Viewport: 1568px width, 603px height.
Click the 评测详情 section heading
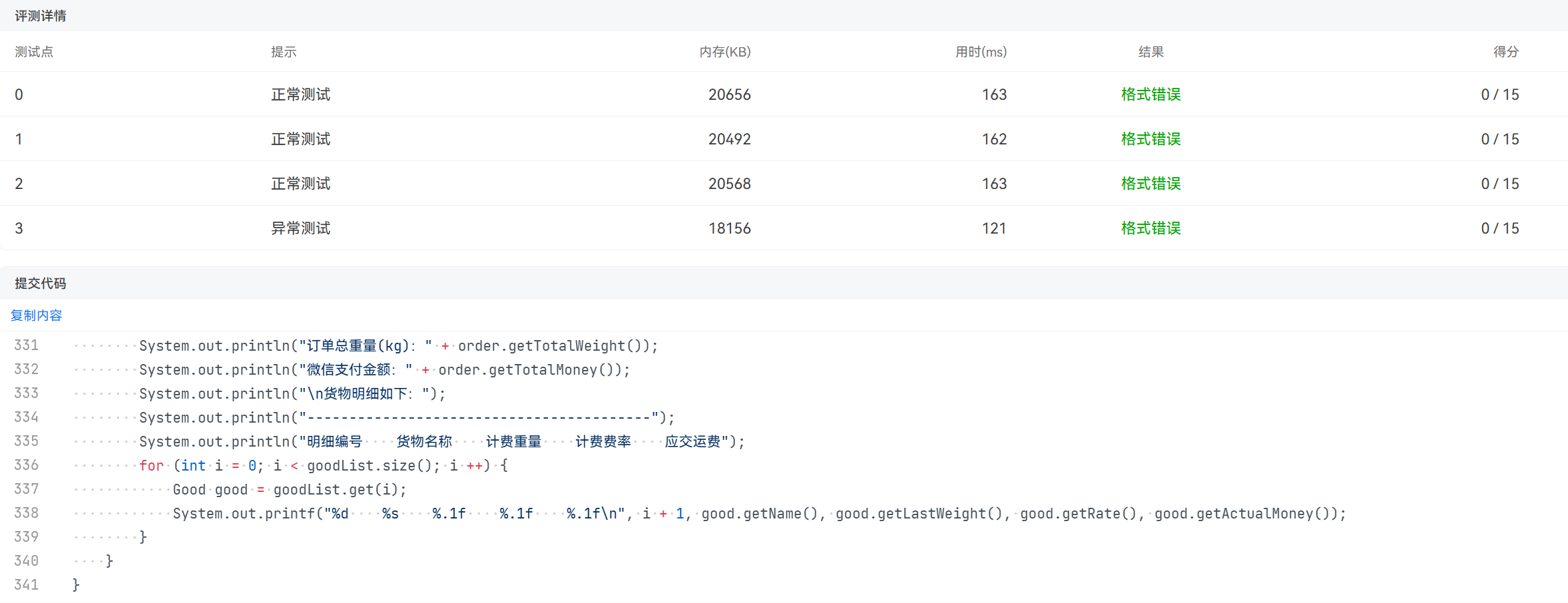click(41, 16)
